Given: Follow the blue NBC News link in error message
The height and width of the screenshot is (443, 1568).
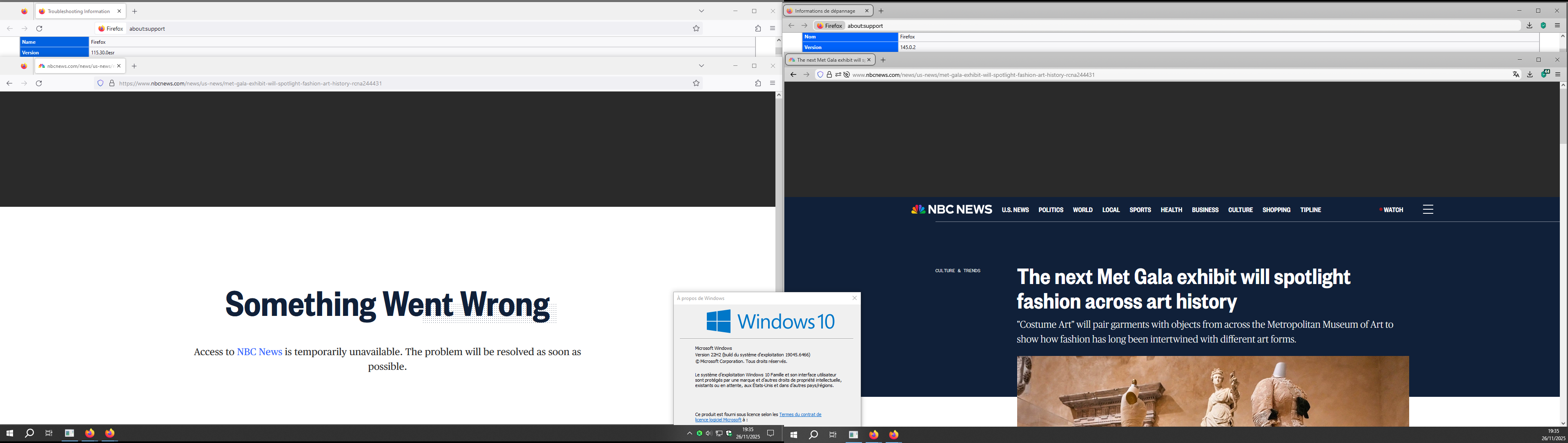Looking at the screenshot, I should coord(259,351).
